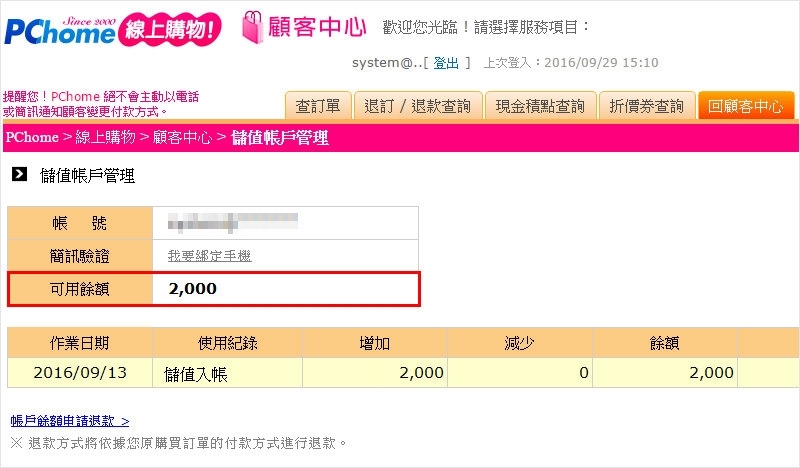800x468 pixels.
Task: Click the 餘額 column header
Action: point(664,343)
